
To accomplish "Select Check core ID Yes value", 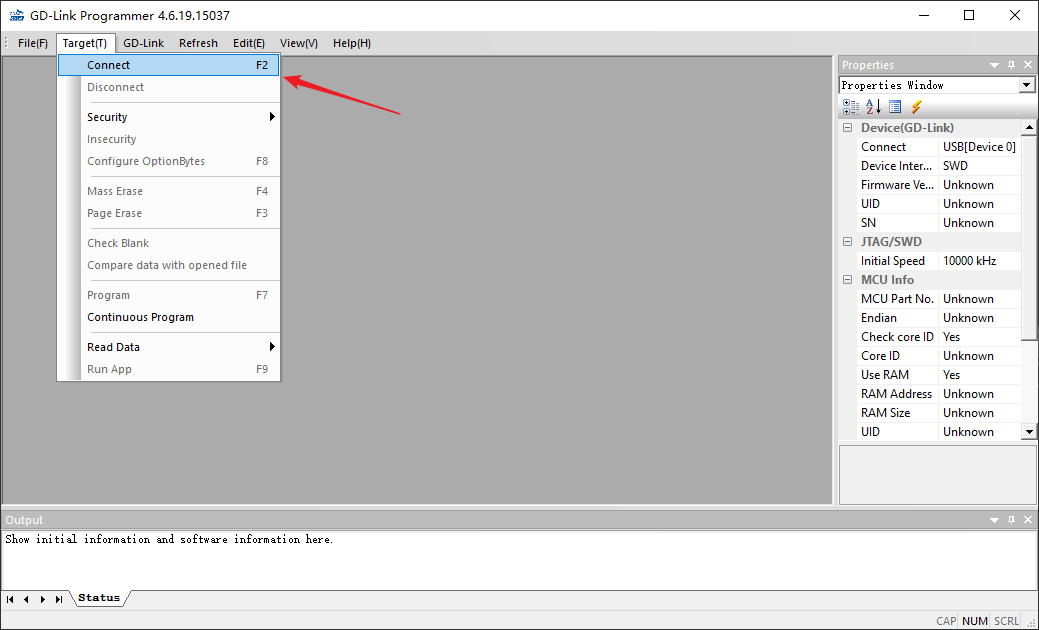I will [x=979, y=337].
